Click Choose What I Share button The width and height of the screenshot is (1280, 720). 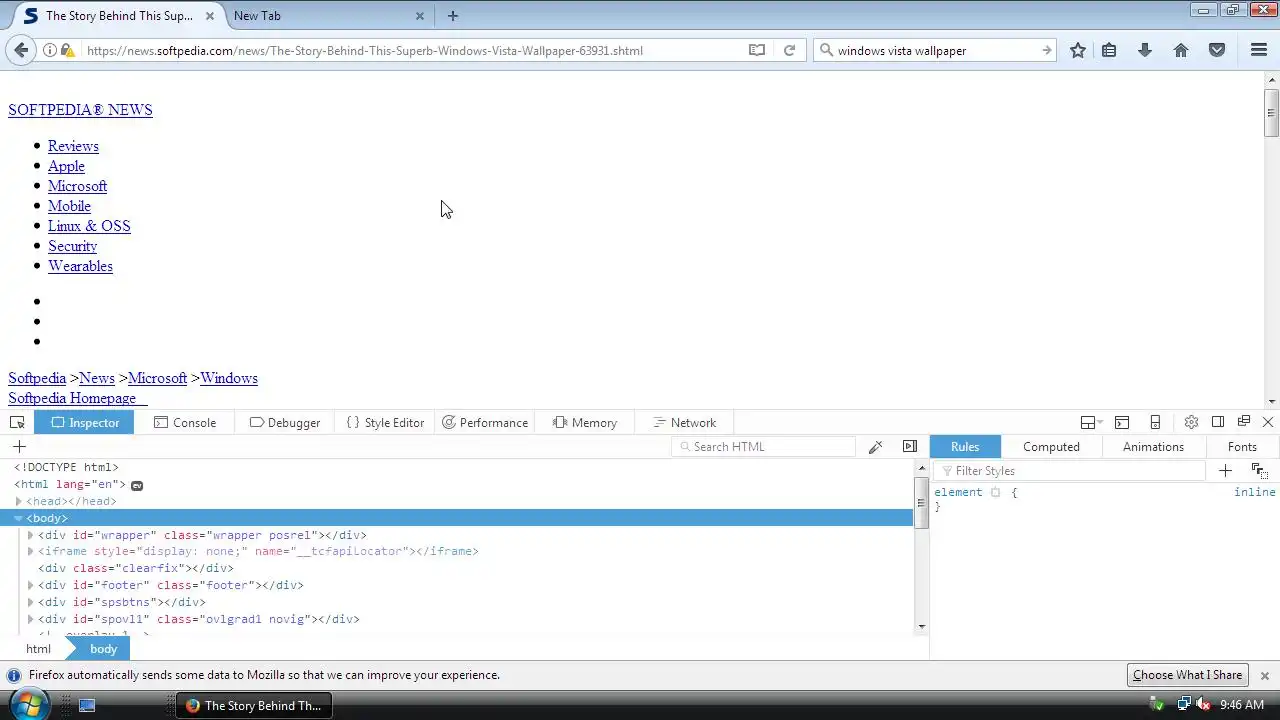pyautogui.click(x=1187, y=675)
